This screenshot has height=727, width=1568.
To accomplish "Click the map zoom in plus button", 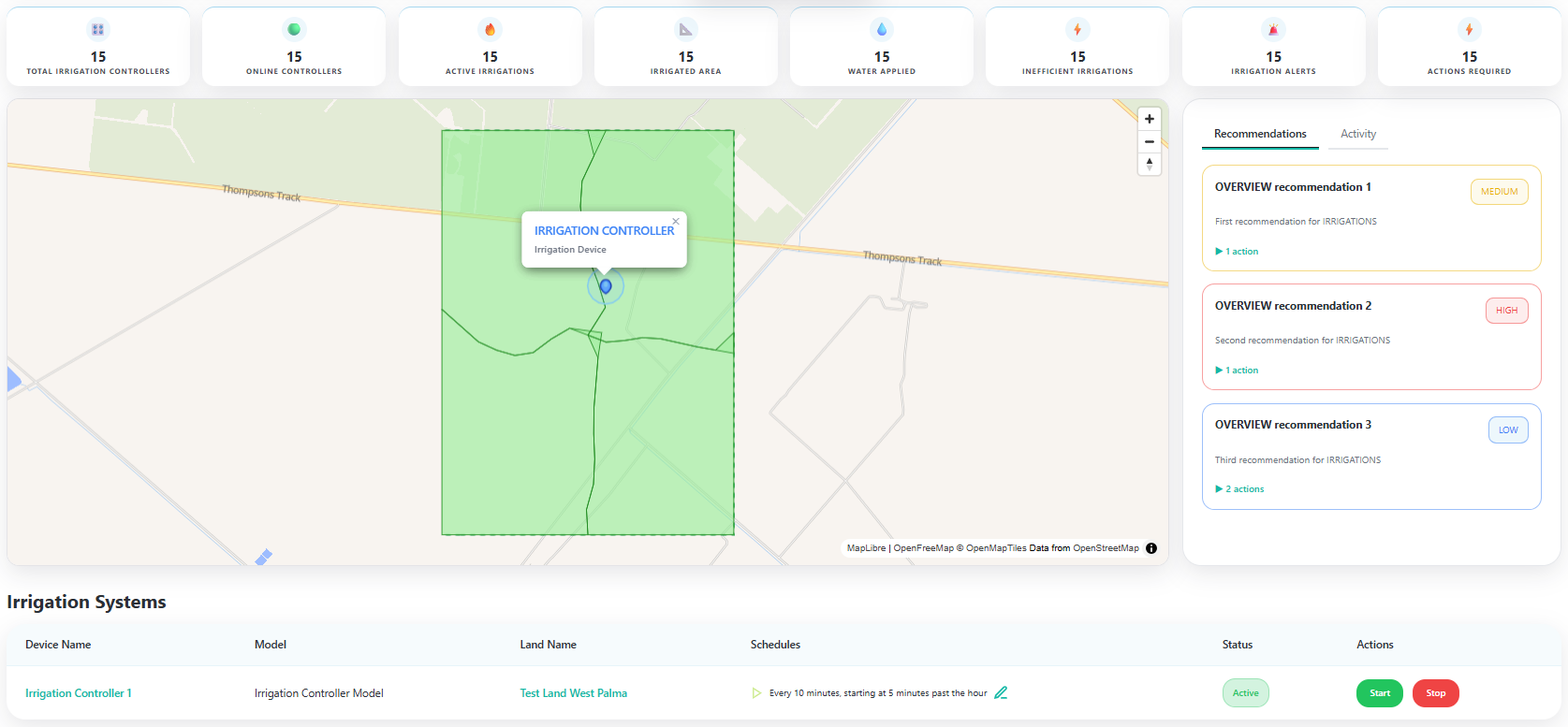I will click(1150, 119).
